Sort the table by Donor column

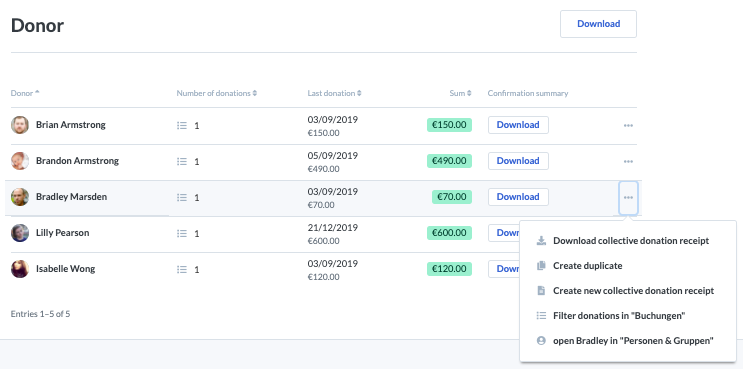pyautogui.click(x=25, y=93)
